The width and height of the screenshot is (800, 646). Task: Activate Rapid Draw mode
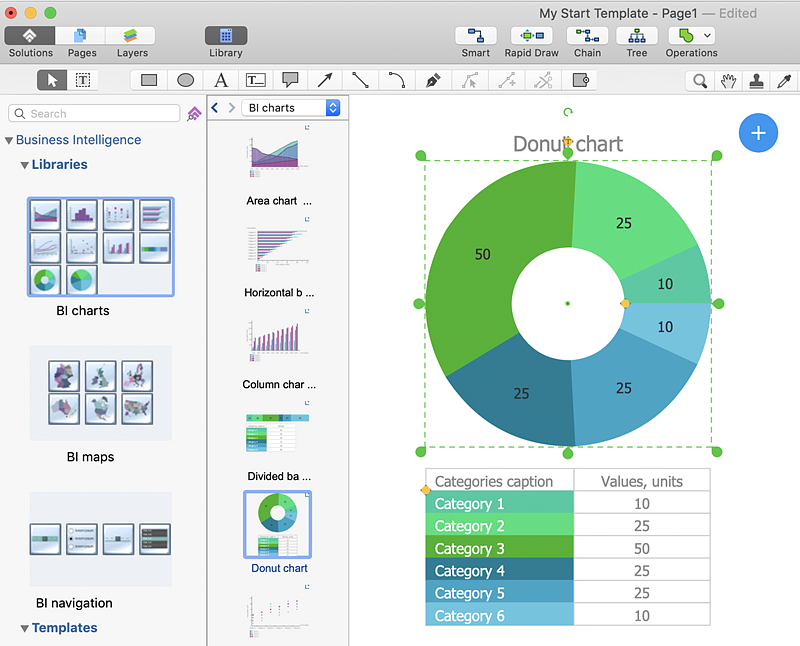coord(532,36)
